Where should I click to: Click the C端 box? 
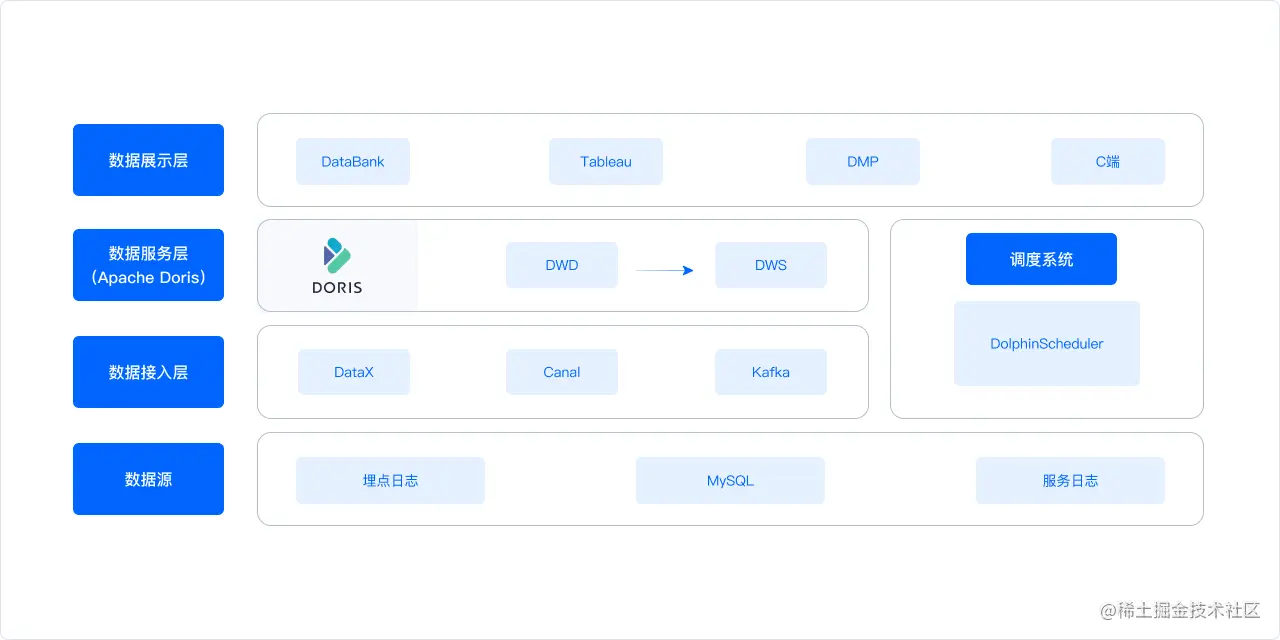[x=1108, y=161]
